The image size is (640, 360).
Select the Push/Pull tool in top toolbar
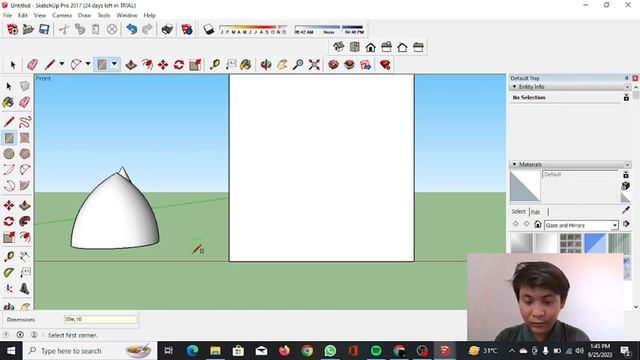point(131,64)
